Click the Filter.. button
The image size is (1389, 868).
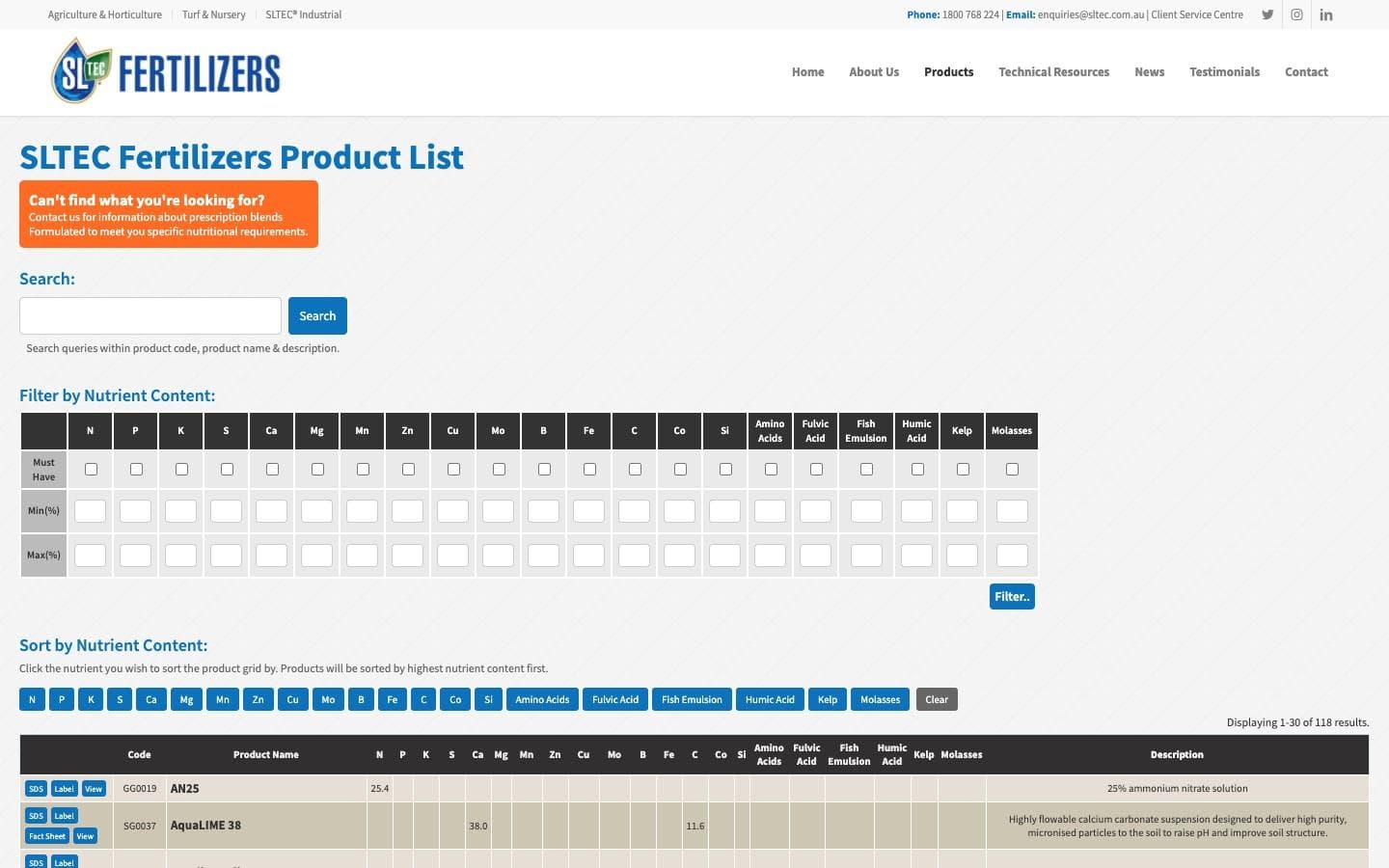(1012, 596)
